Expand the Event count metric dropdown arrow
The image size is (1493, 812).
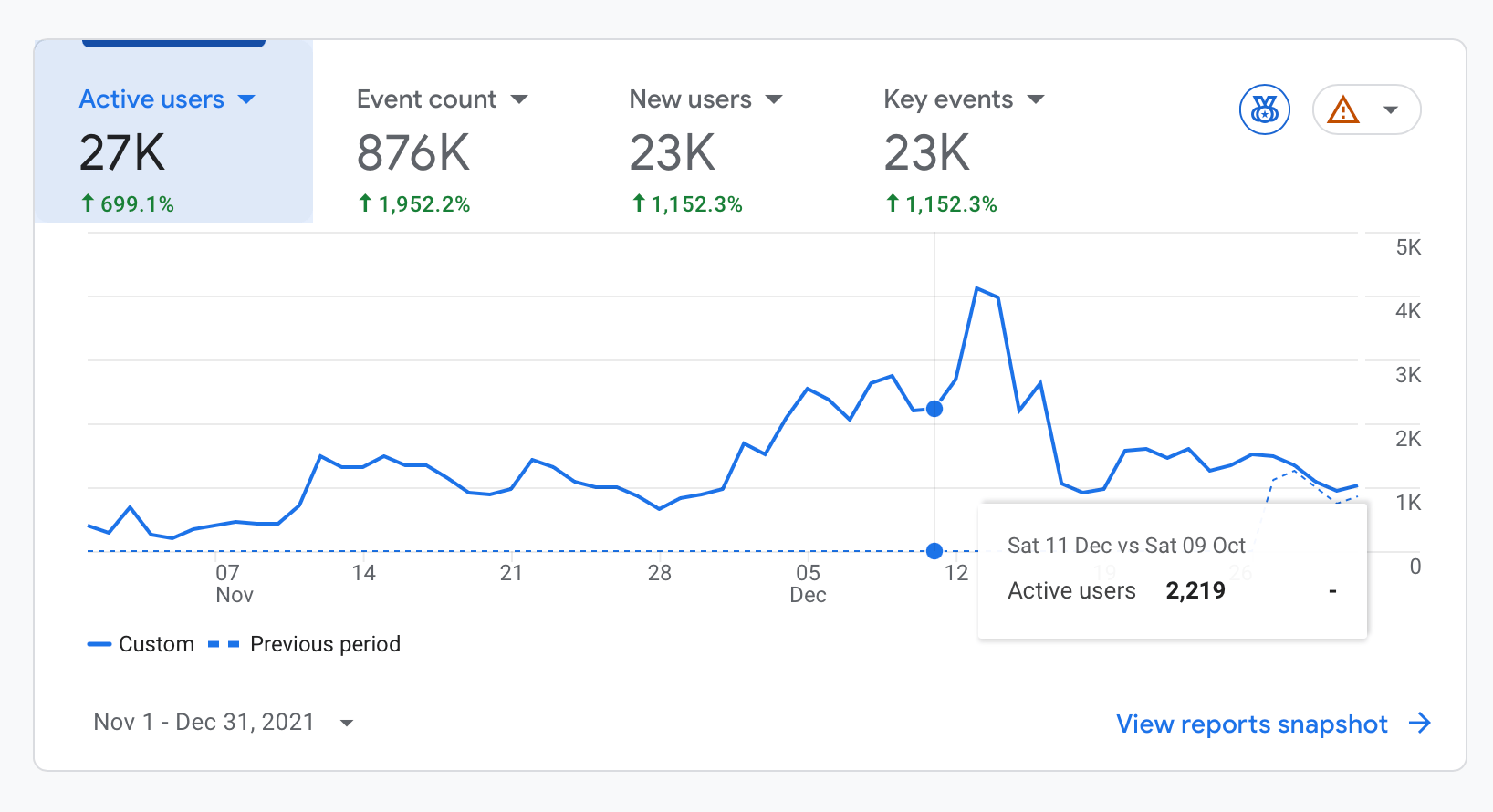(519, 99)
